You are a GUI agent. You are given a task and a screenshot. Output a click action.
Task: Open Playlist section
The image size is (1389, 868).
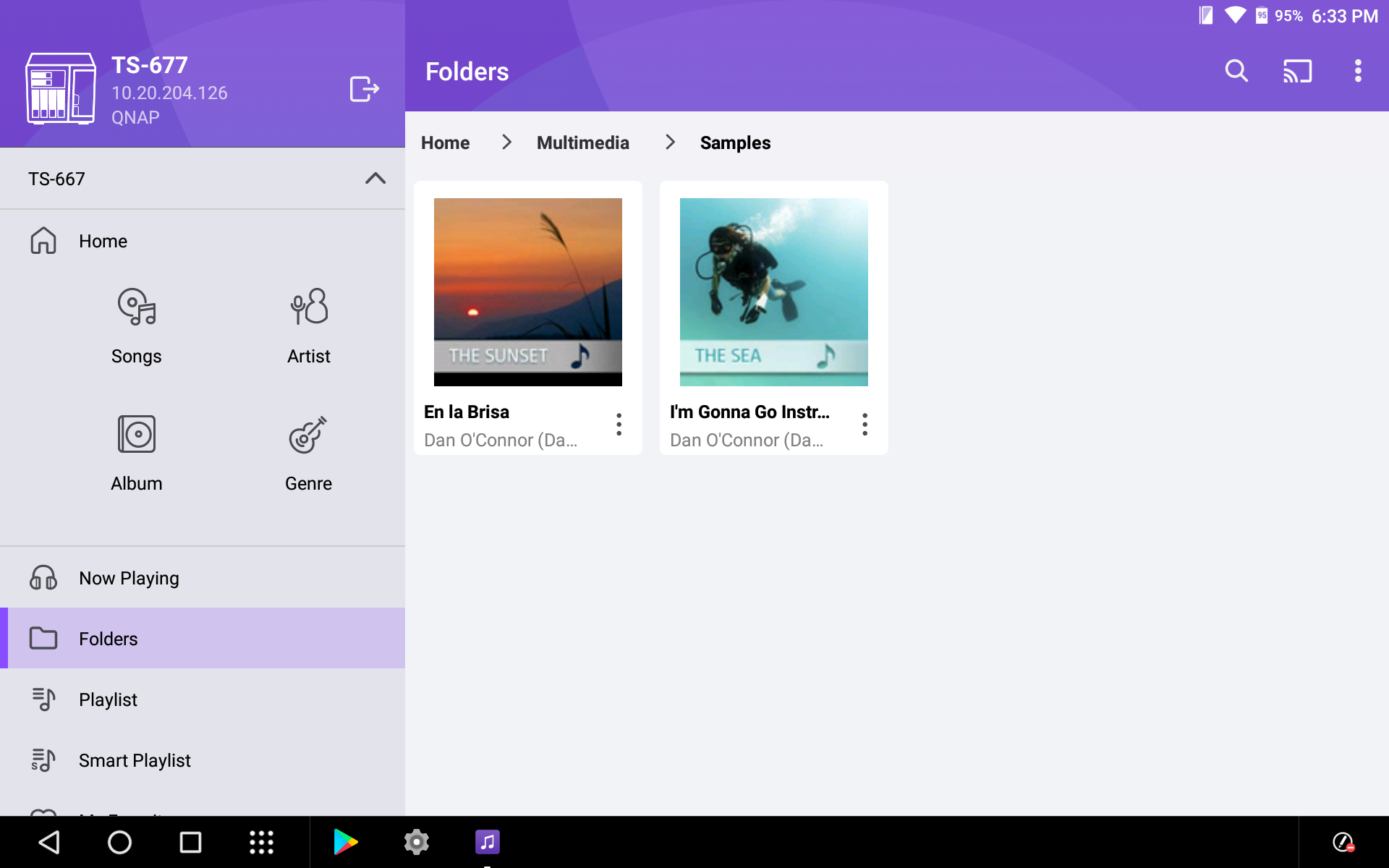(x=203, y=699)
